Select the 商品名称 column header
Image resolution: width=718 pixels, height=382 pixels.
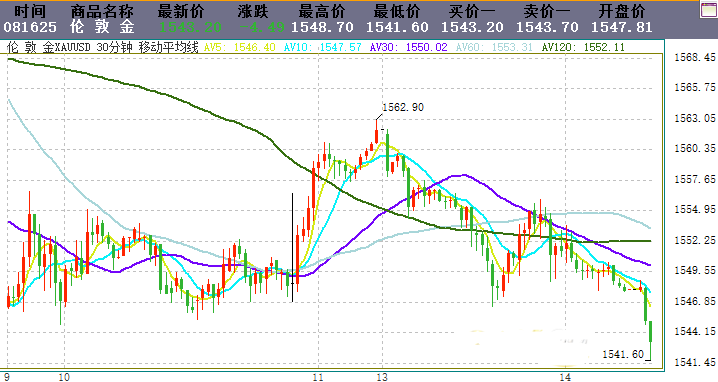click(x=102, y=11)
